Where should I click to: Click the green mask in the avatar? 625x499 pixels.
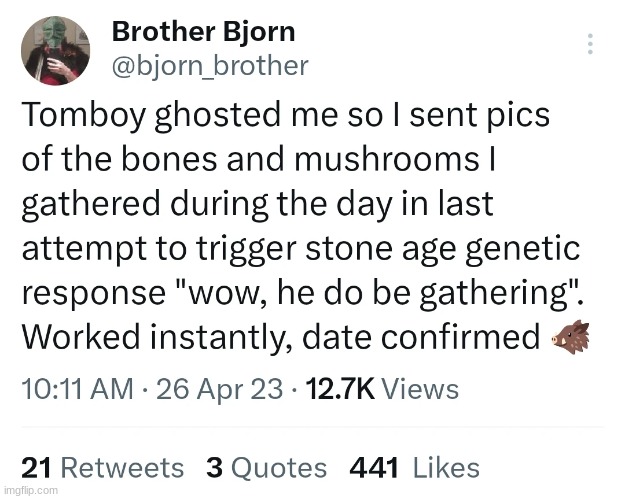pos(55,33)
